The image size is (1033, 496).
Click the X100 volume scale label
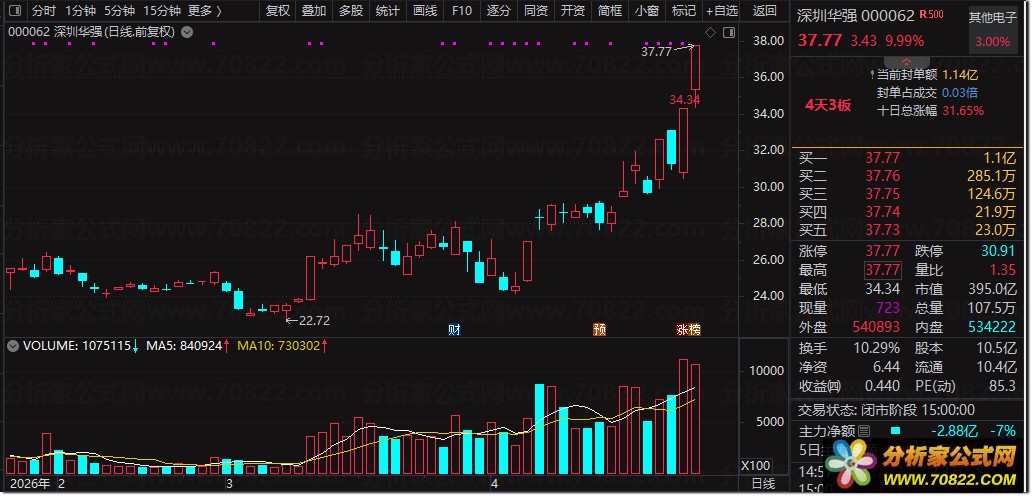tap(756, 465)
